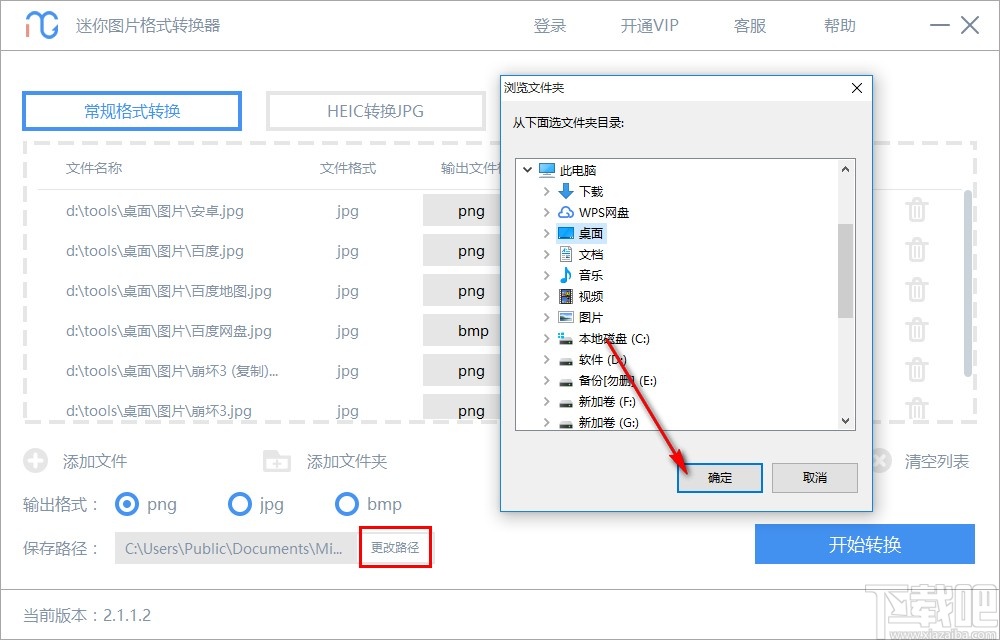Click the 下载 download icon in tree
1000x640 pixels.
(x=564, y=191)
